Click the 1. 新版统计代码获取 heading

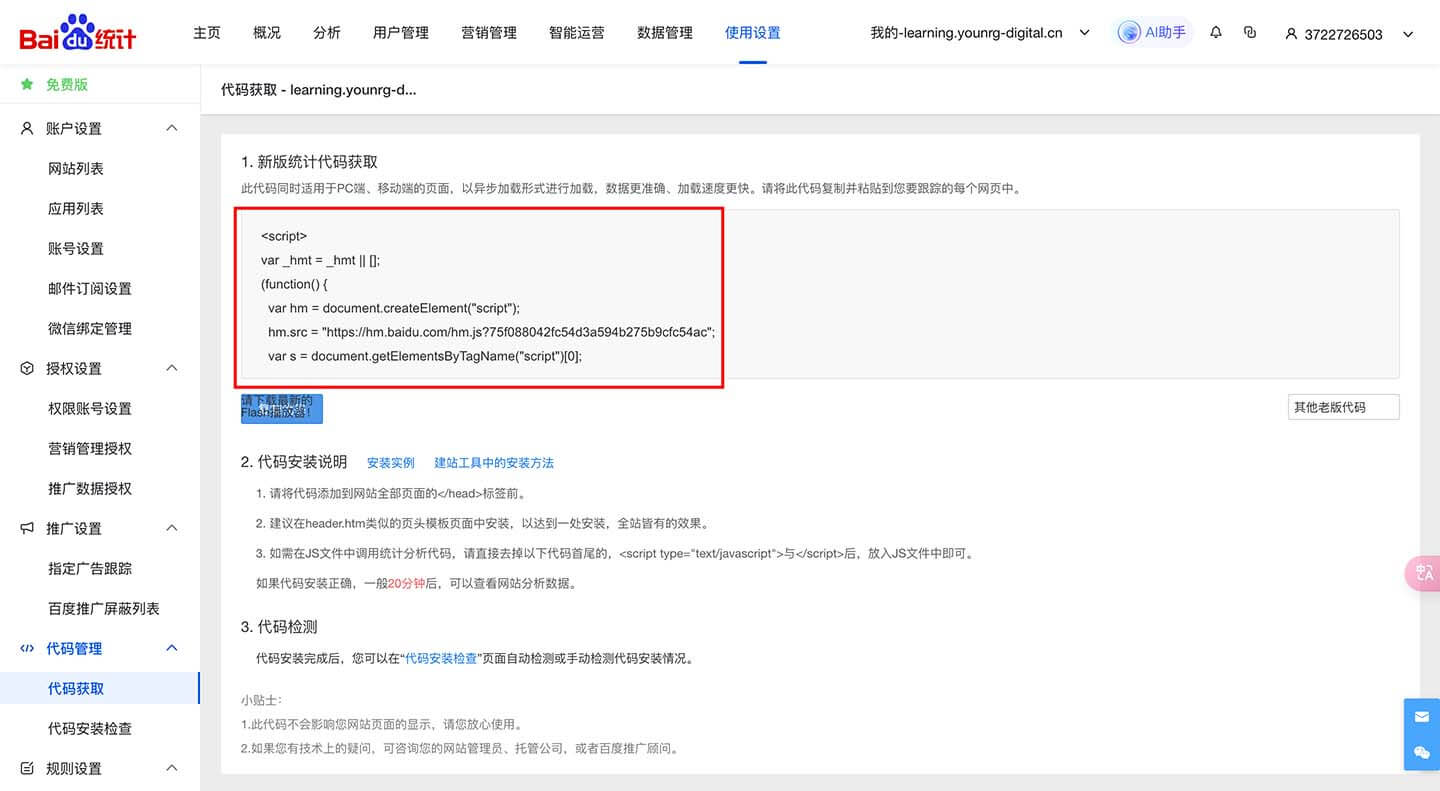tap(309, 162)
